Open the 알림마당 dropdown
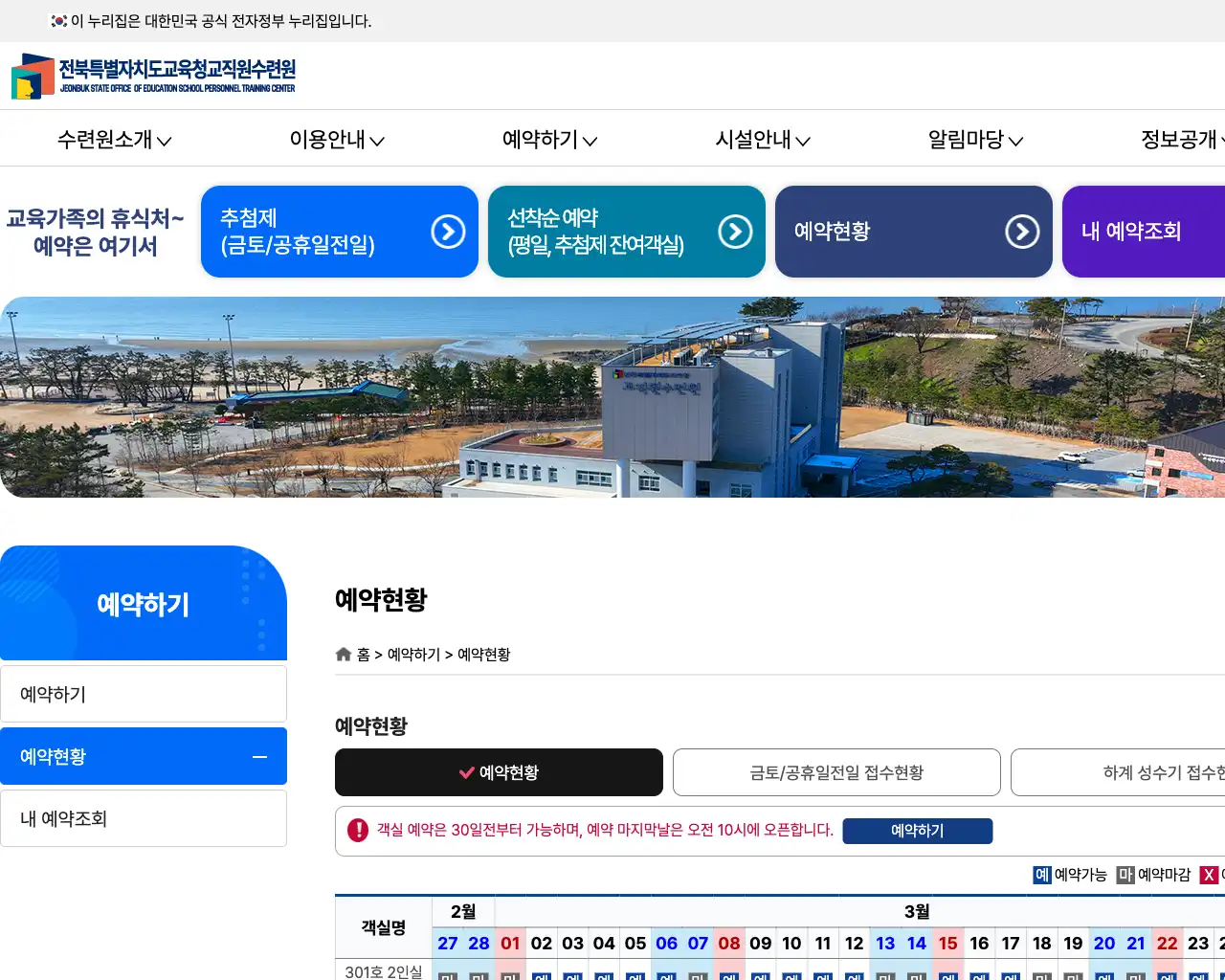 973,140
